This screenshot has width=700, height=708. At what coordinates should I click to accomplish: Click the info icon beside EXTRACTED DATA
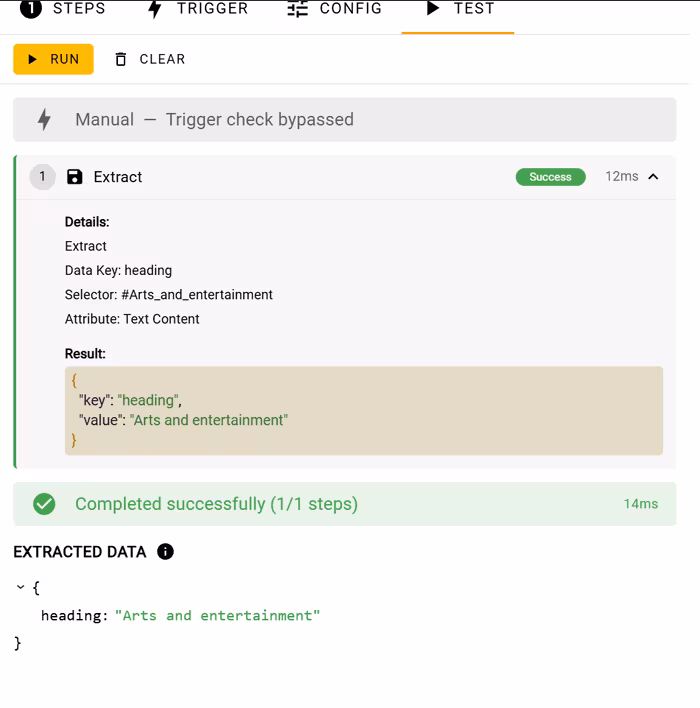coord(165,551)
